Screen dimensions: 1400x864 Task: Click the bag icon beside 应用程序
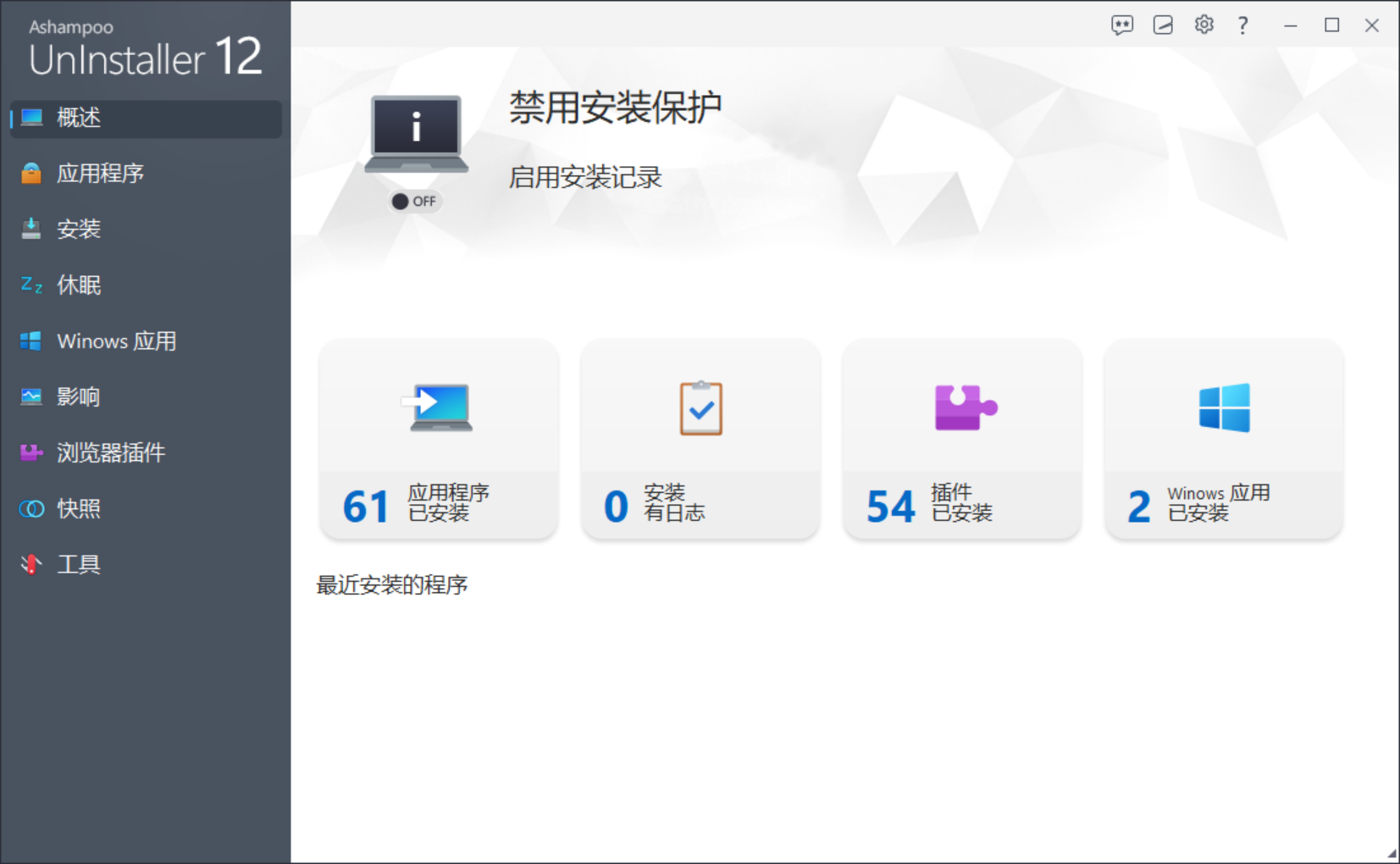[31, 174]
